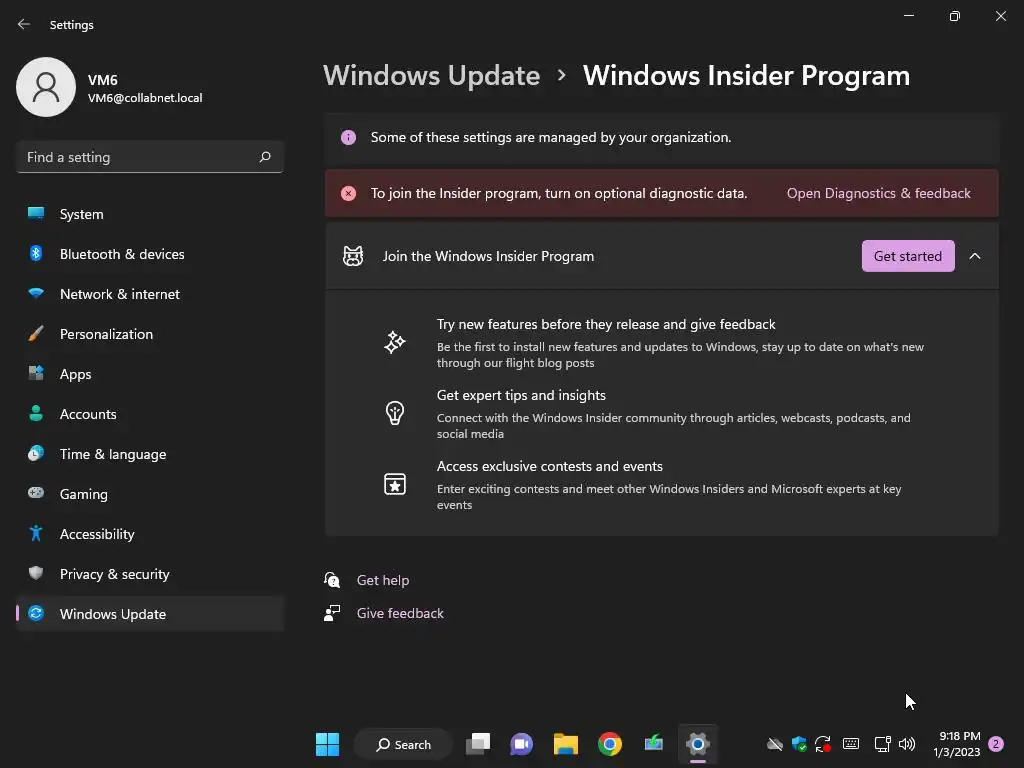Screen dimensions: 1024x768
Task: Click the Give feedback person icon
Action: [332, 613]
